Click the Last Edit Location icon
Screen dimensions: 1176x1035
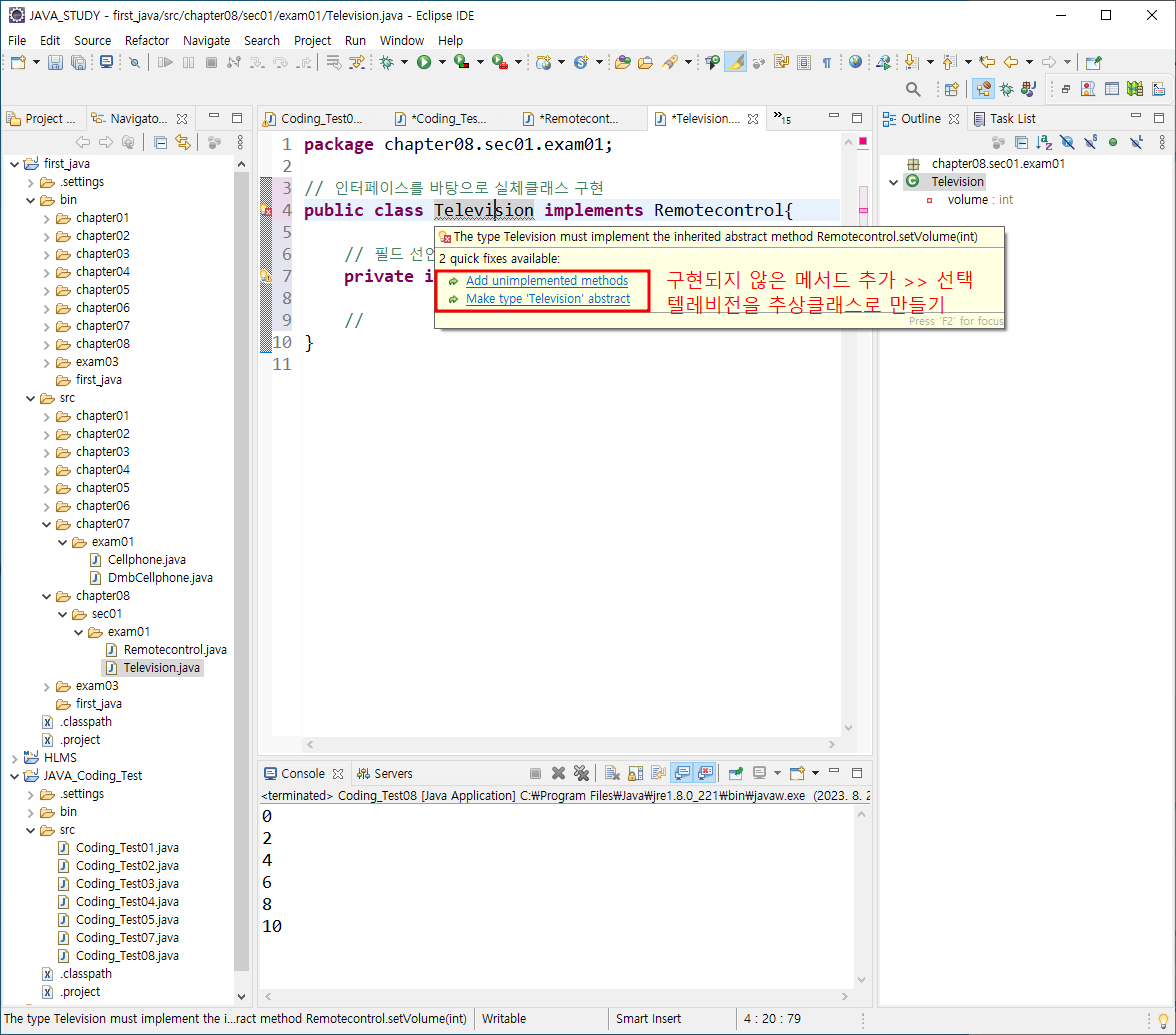[988, 63]
